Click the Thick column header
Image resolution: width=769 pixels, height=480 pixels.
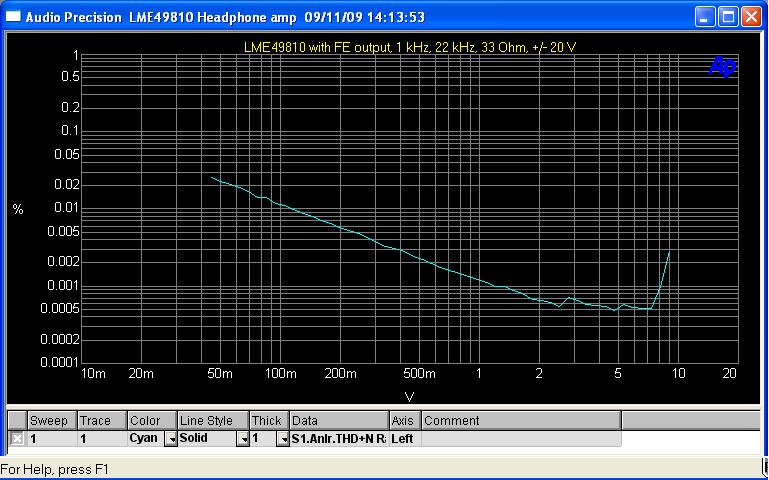pos(270,421)
